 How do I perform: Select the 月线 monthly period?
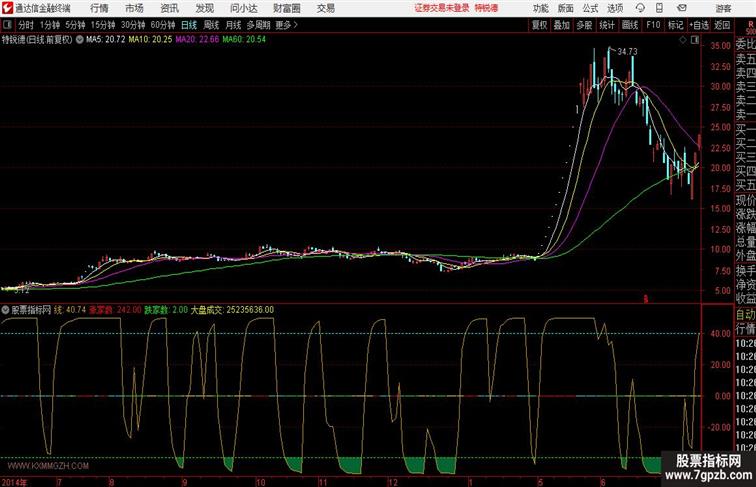pyautogui.click(x=233, y=25)
